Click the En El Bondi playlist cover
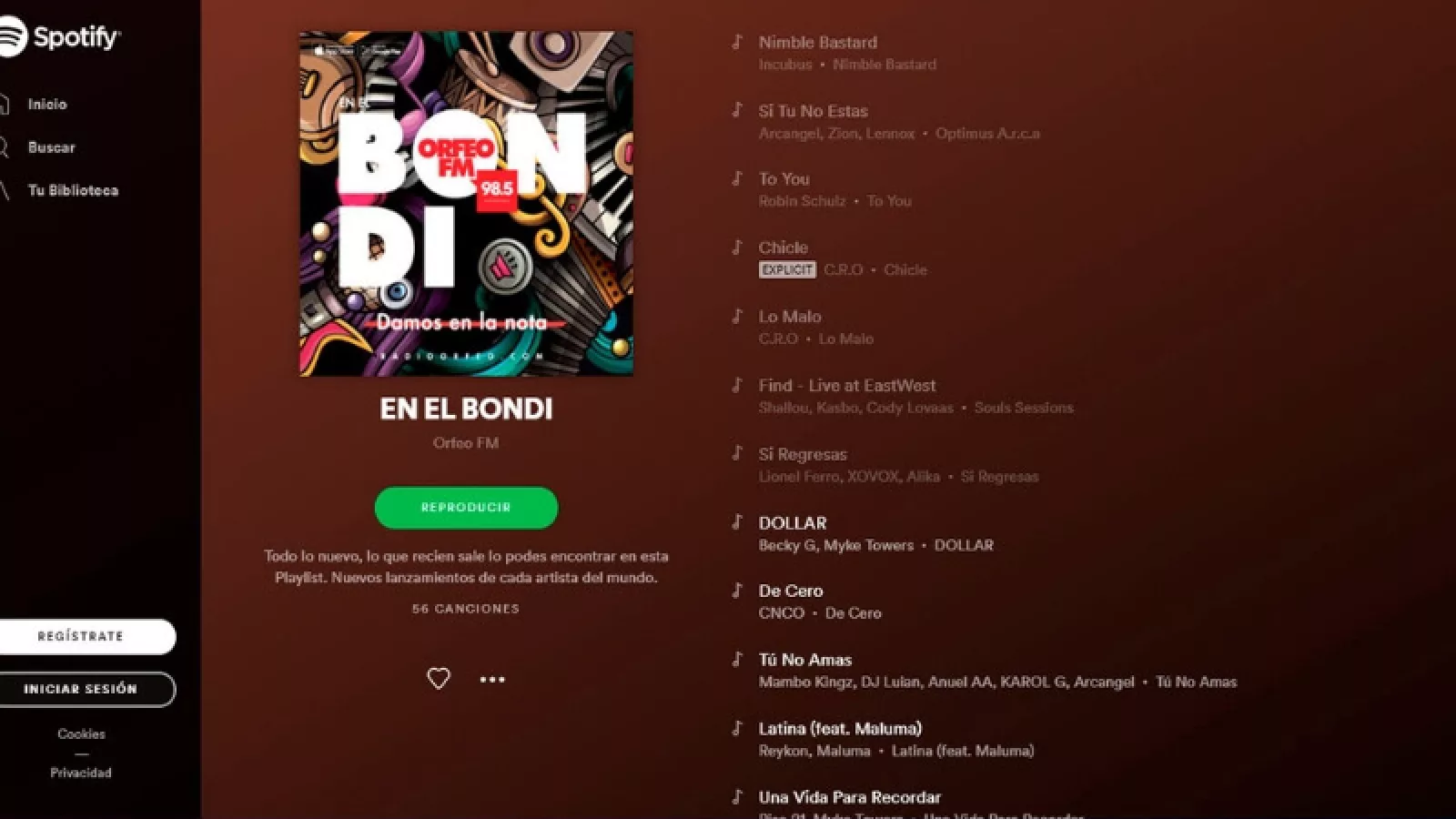The height and width of the screenshot is (819, 1456). [466, 204]
